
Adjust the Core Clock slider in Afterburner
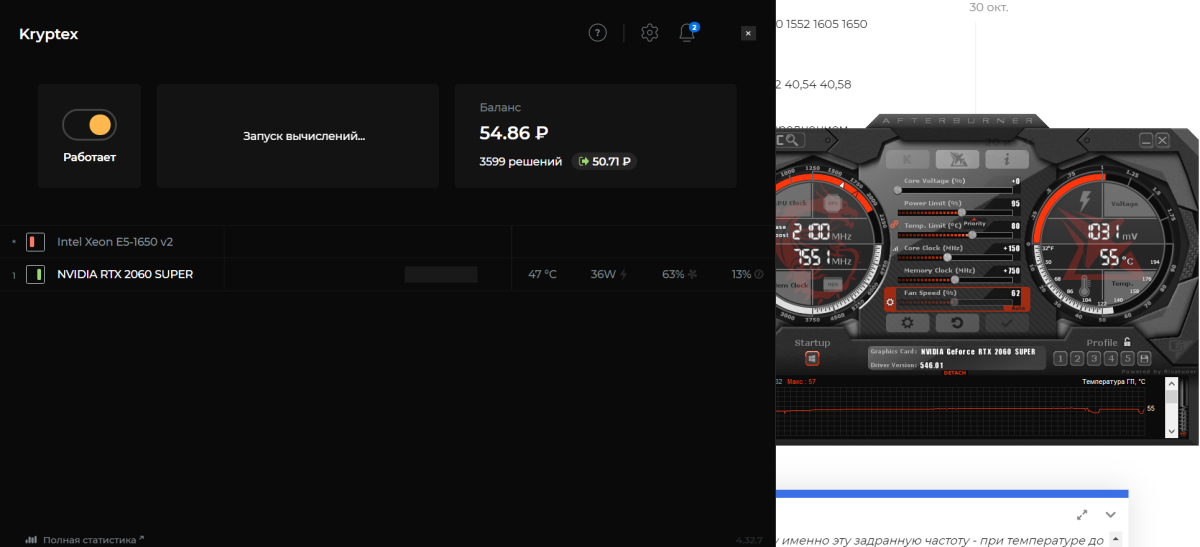pyautogui.click(x=955, y=257)
